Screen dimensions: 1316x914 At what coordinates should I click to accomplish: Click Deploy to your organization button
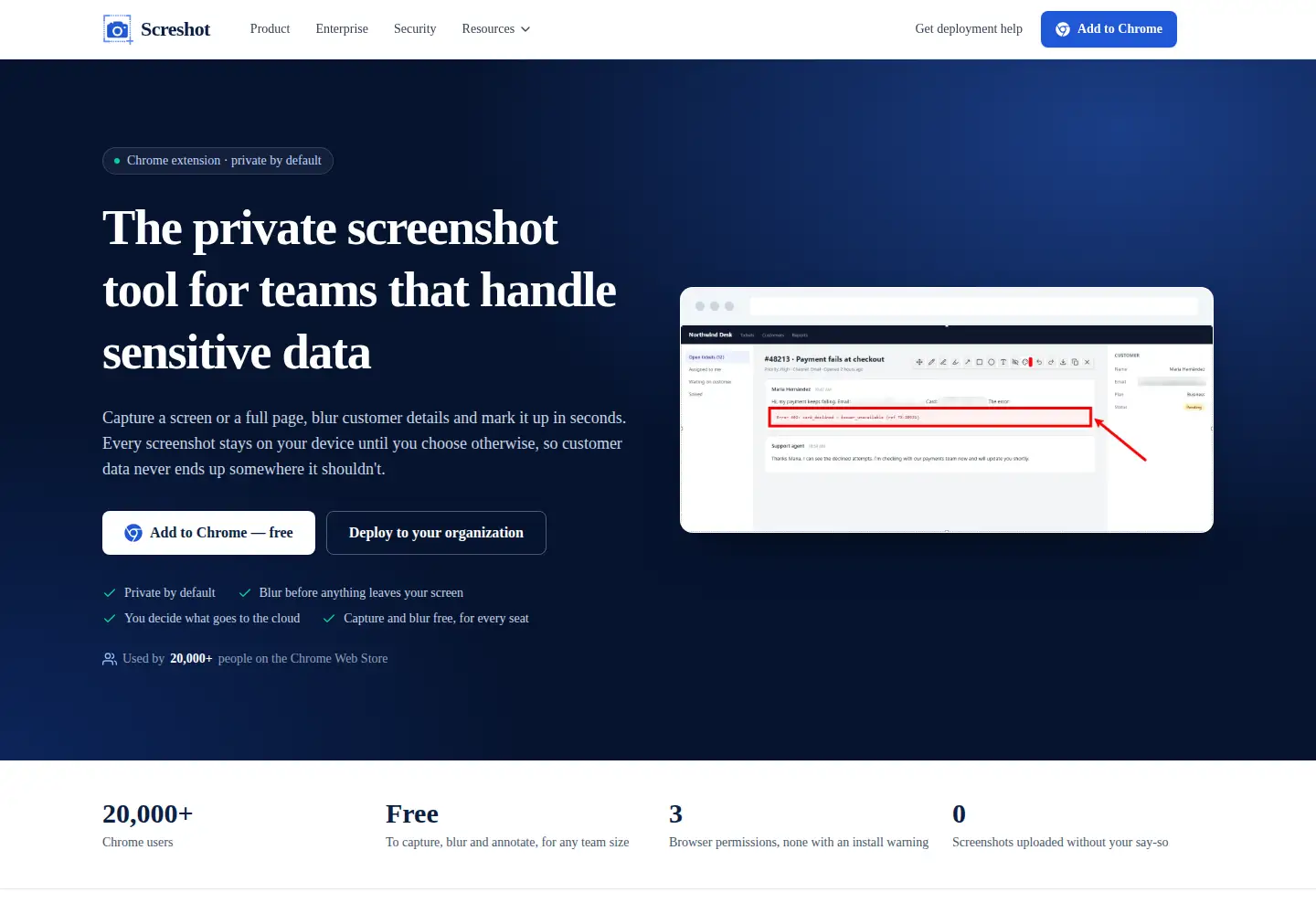coord(436,533)
